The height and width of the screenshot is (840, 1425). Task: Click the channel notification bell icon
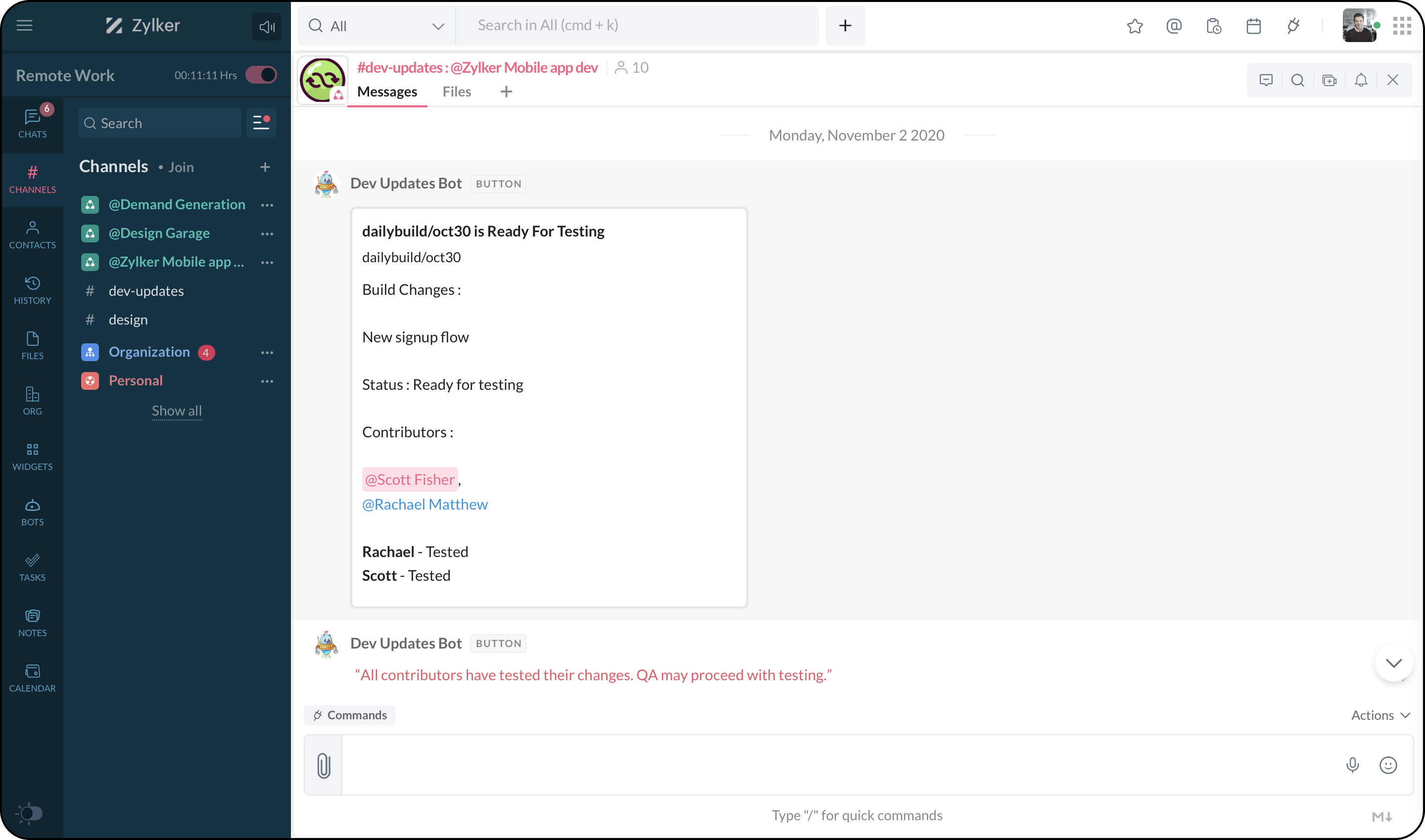[1361, 80]
